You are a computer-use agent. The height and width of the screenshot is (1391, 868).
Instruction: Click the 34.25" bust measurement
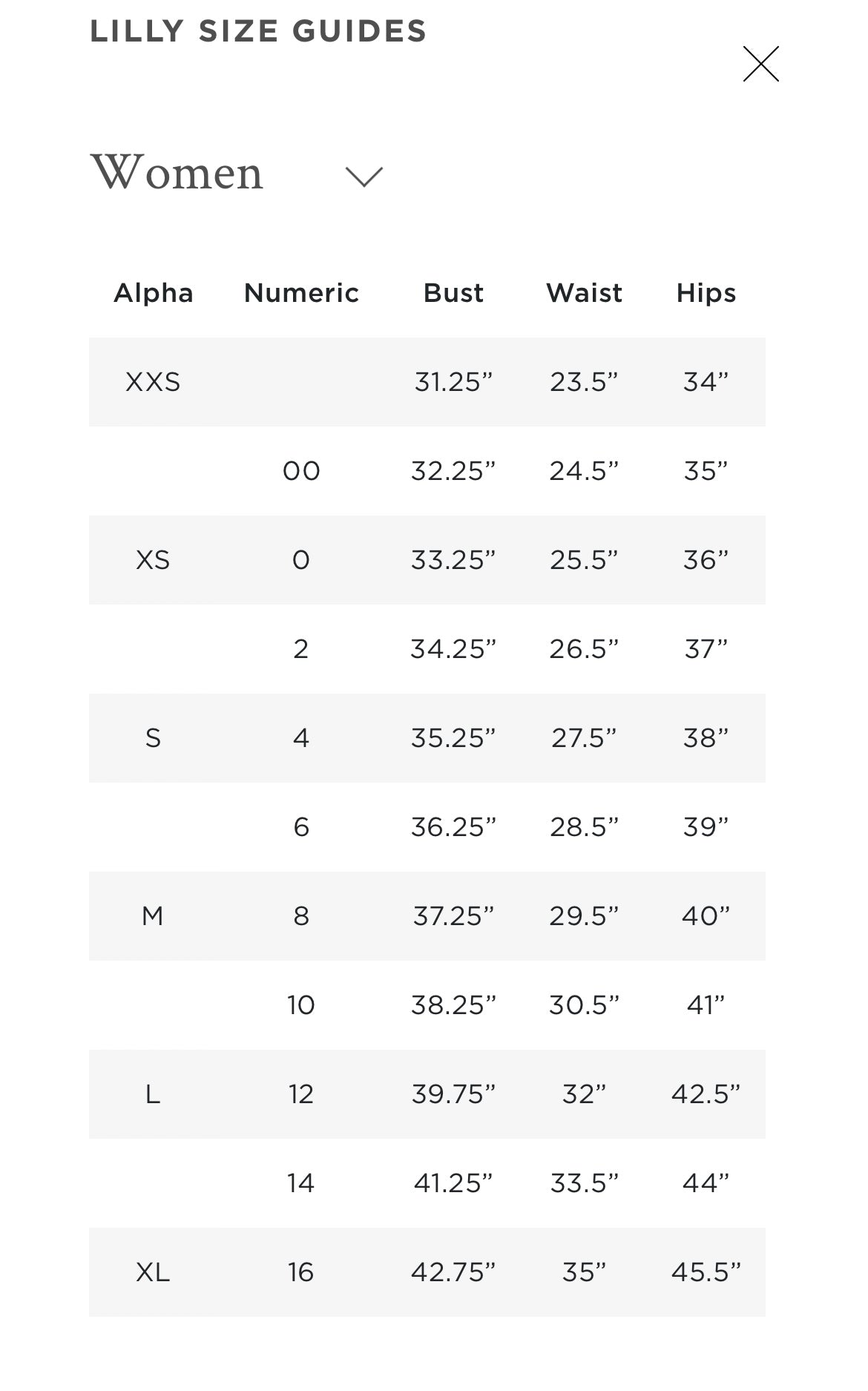453,649
